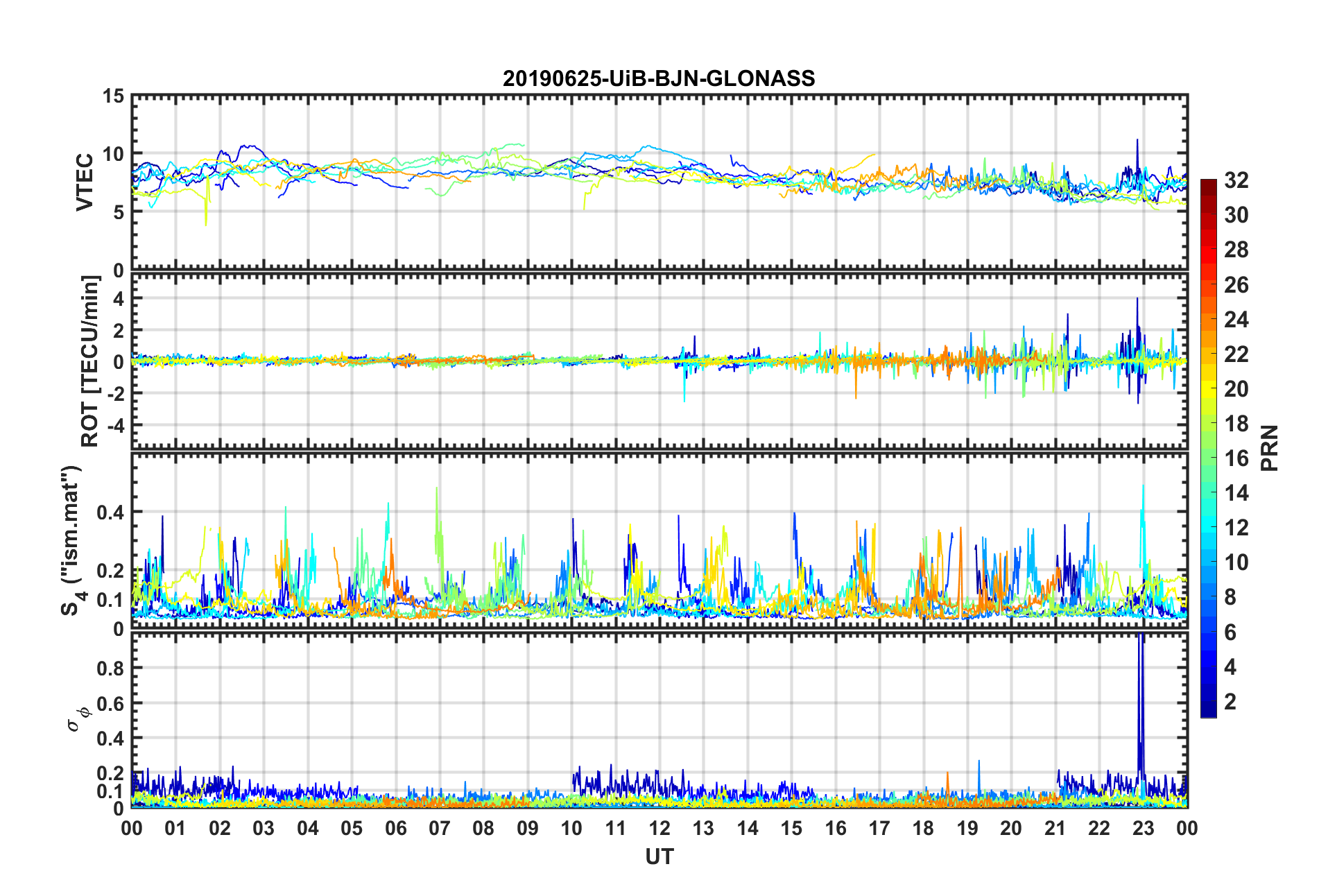Select the UT axis hour label 23

tap(1144, 829)
